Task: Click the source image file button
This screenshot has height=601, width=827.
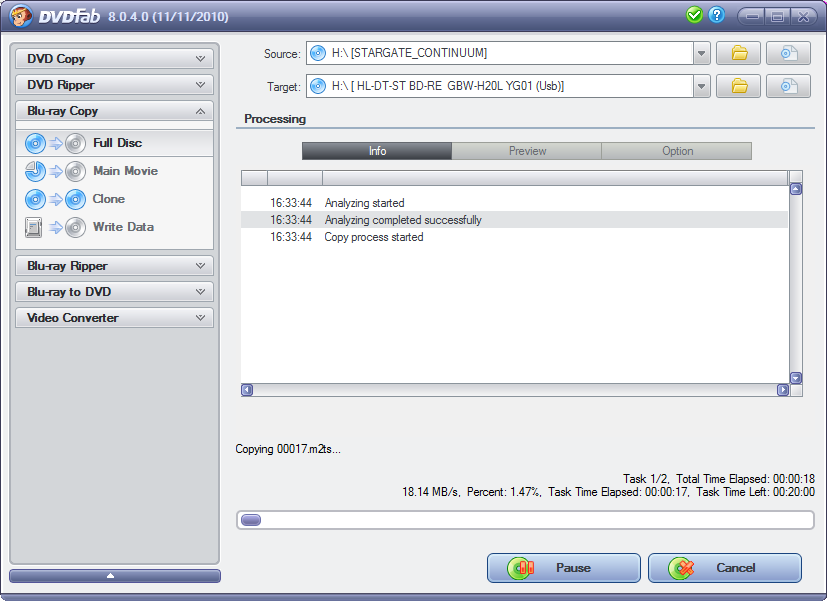Action: click(788, 53)
